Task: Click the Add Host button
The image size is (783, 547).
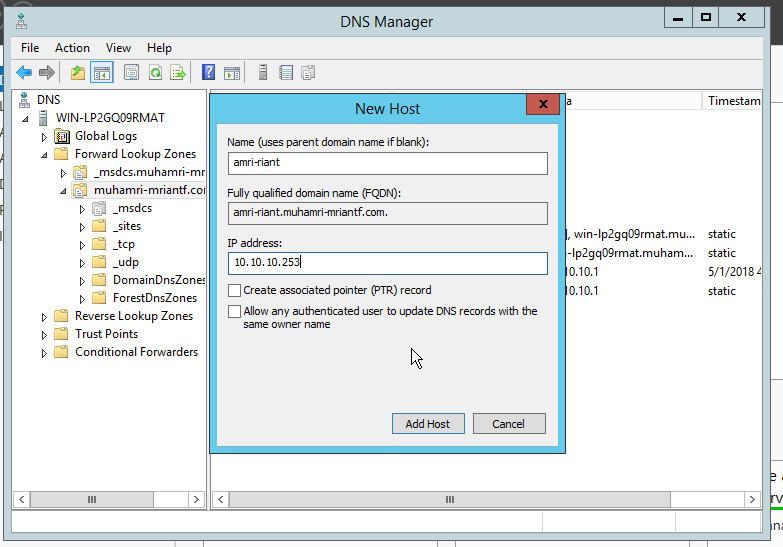Action: click(x=428, y=424)
